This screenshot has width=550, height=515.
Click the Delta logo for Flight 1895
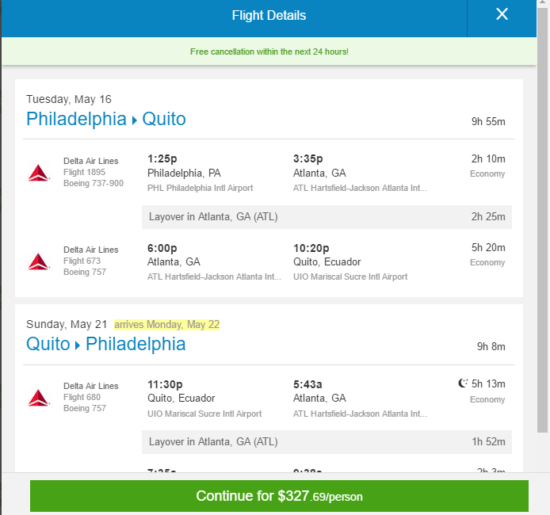pyautogui.click(x=39, y=173)
